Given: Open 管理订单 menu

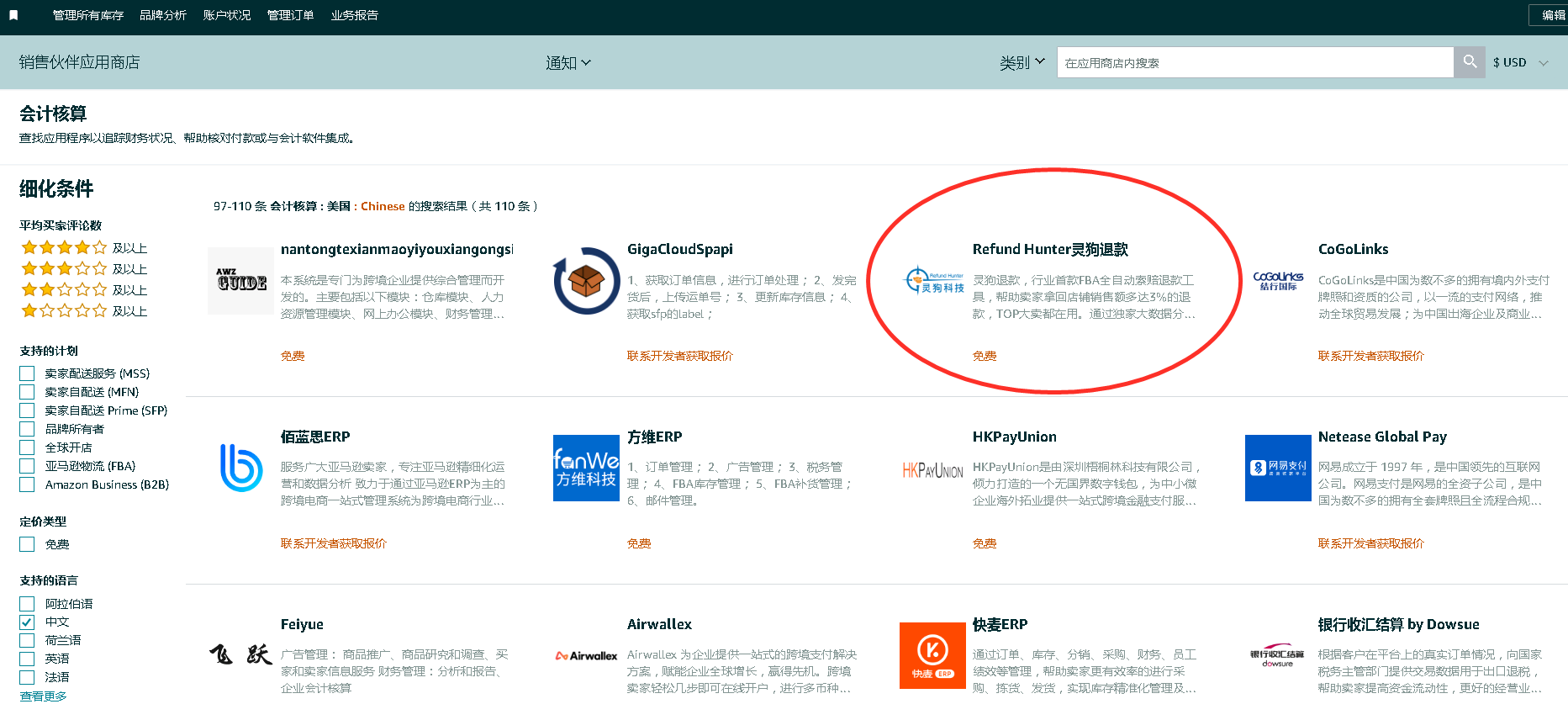Looking at the screenshot, I should pyautogui.click(x=291, y=15).
